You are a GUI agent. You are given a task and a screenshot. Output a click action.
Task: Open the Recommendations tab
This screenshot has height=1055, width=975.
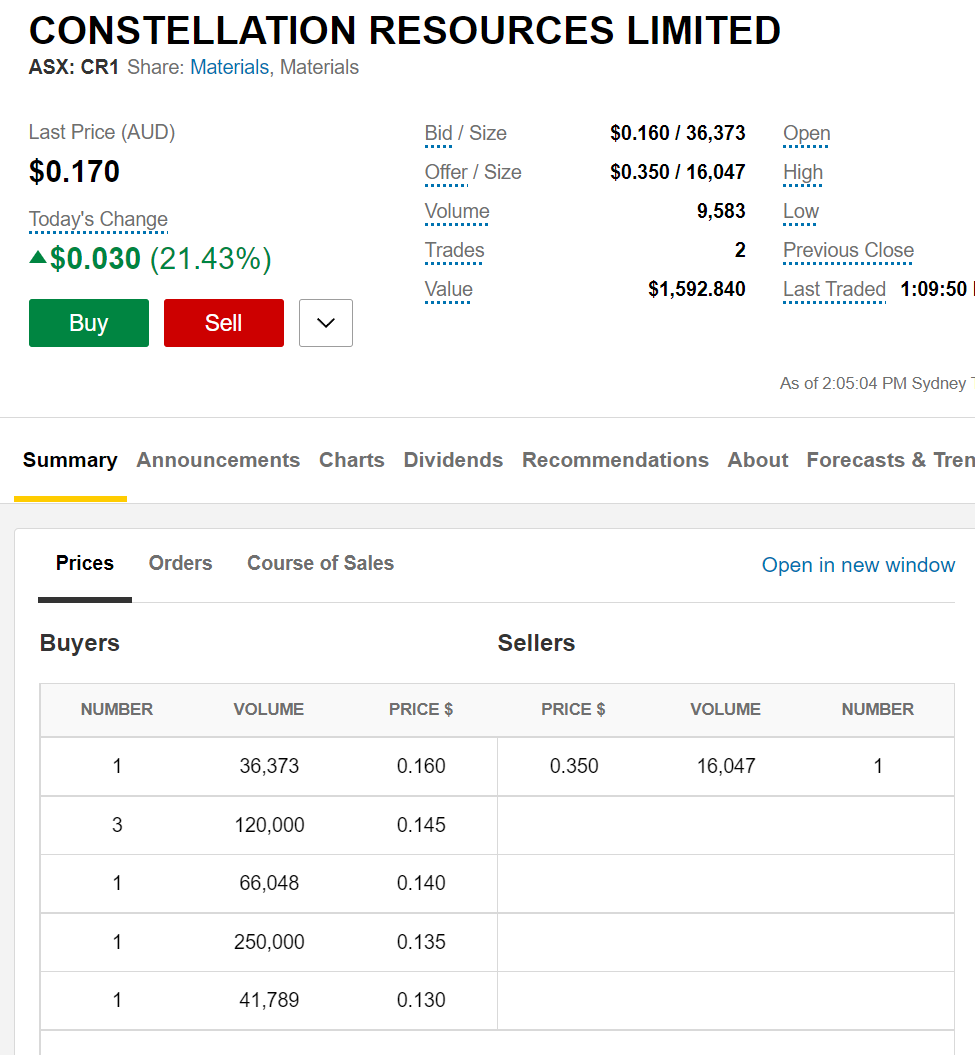615,460
